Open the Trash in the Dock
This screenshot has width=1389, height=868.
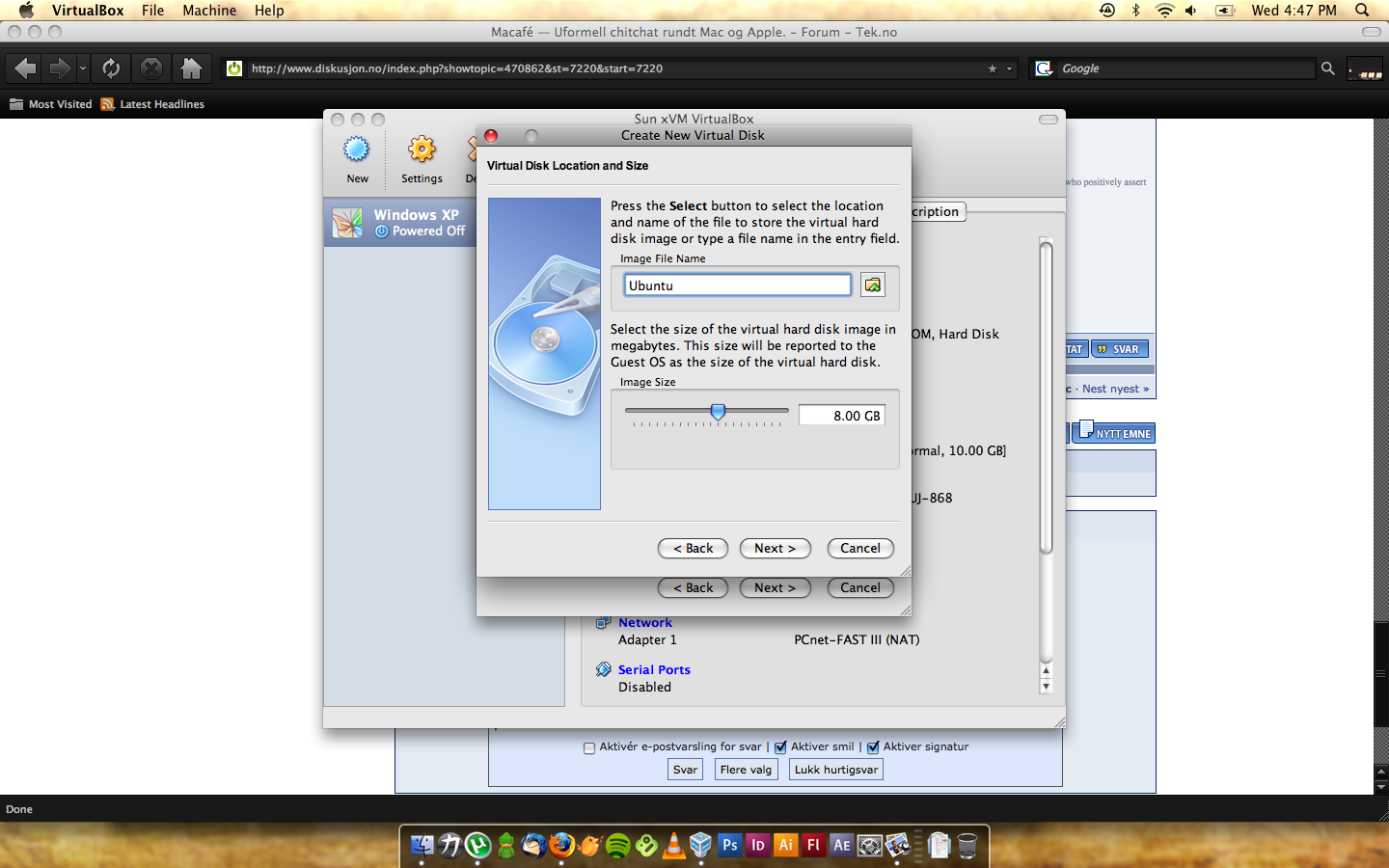coord(967,845)
